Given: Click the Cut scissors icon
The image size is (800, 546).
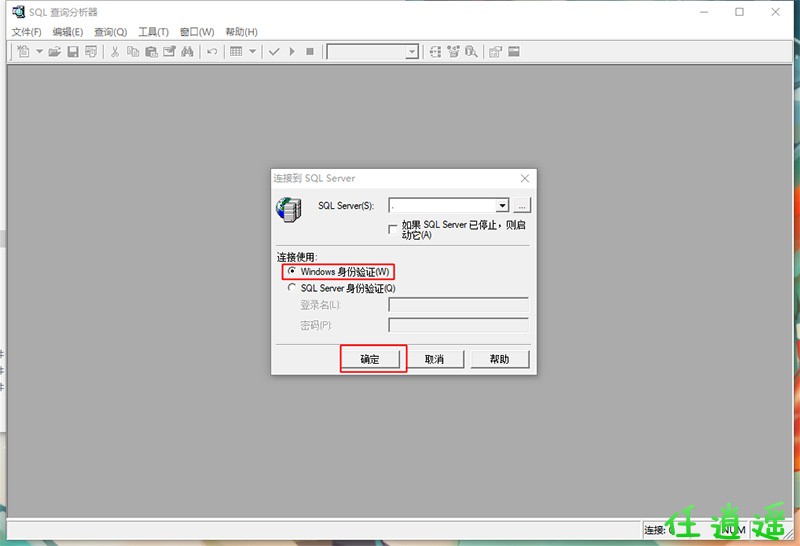Looking at the screenshot, I should pyautogui.click(x=115, y=52).
